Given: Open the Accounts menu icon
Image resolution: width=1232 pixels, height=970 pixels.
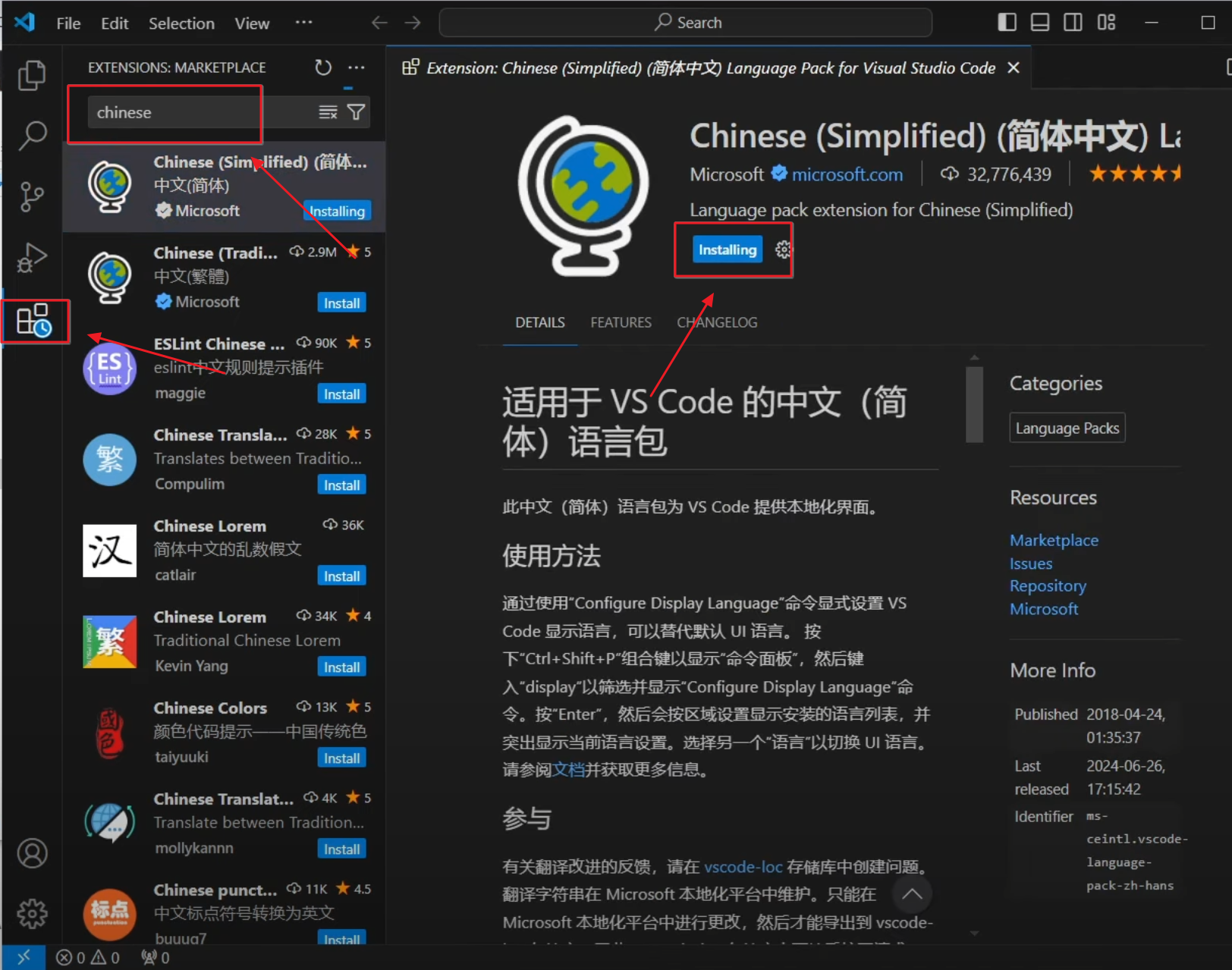Looking at the screenshot, I should coord(32,853).
